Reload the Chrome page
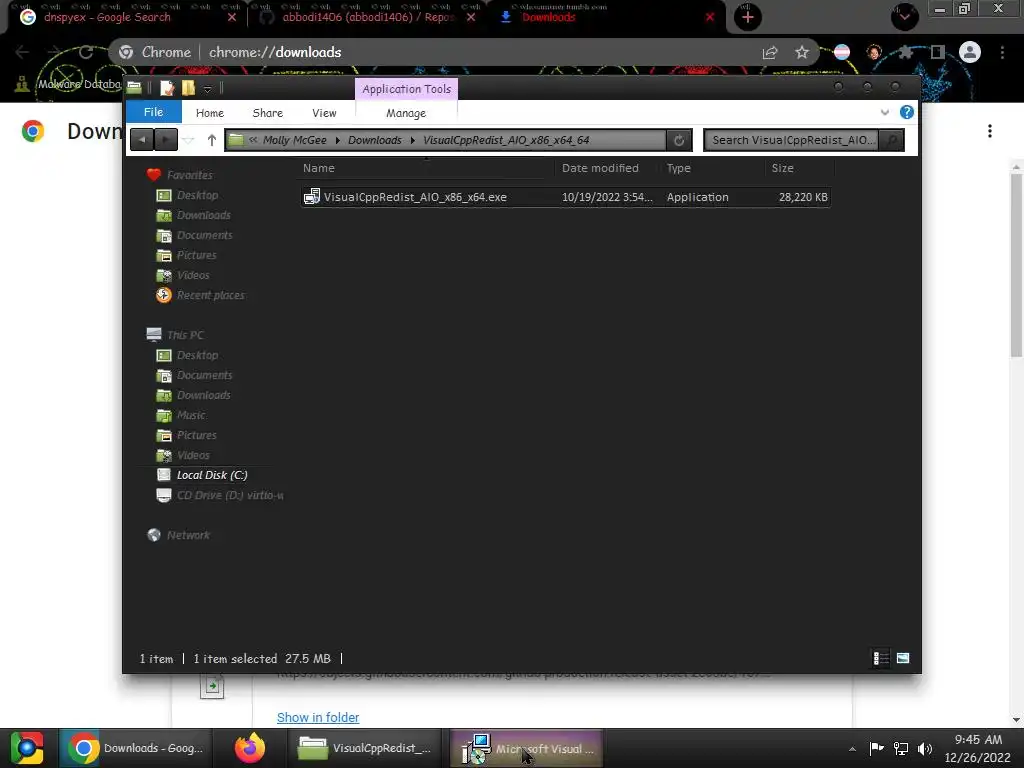The height and width of the screenshot is (768, 1024). point(86,52)
